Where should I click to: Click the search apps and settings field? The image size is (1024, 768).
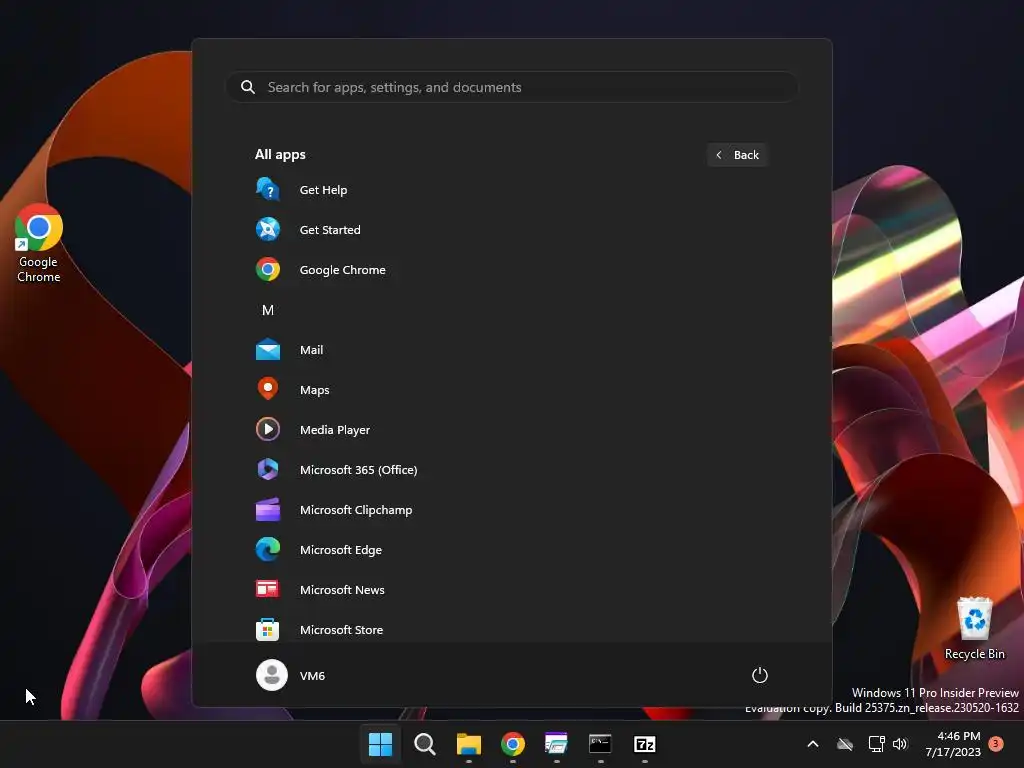tap(512, 87)
